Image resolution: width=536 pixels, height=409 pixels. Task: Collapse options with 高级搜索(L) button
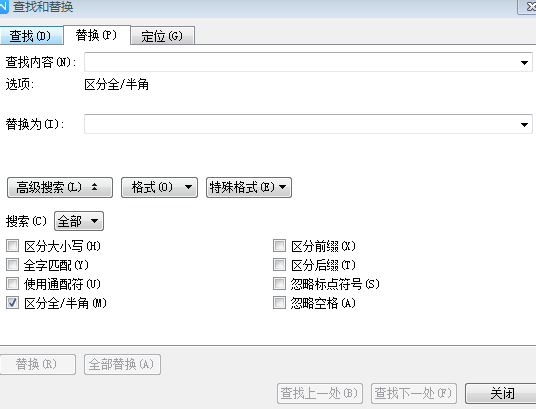click(60, 187)
